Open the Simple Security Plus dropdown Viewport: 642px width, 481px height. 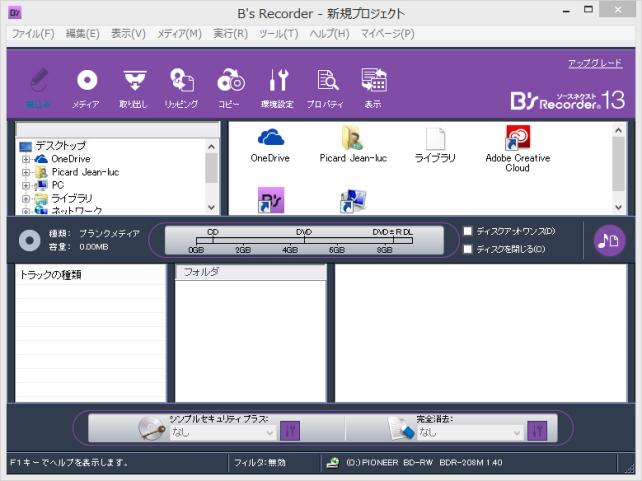tap(223, 432)
